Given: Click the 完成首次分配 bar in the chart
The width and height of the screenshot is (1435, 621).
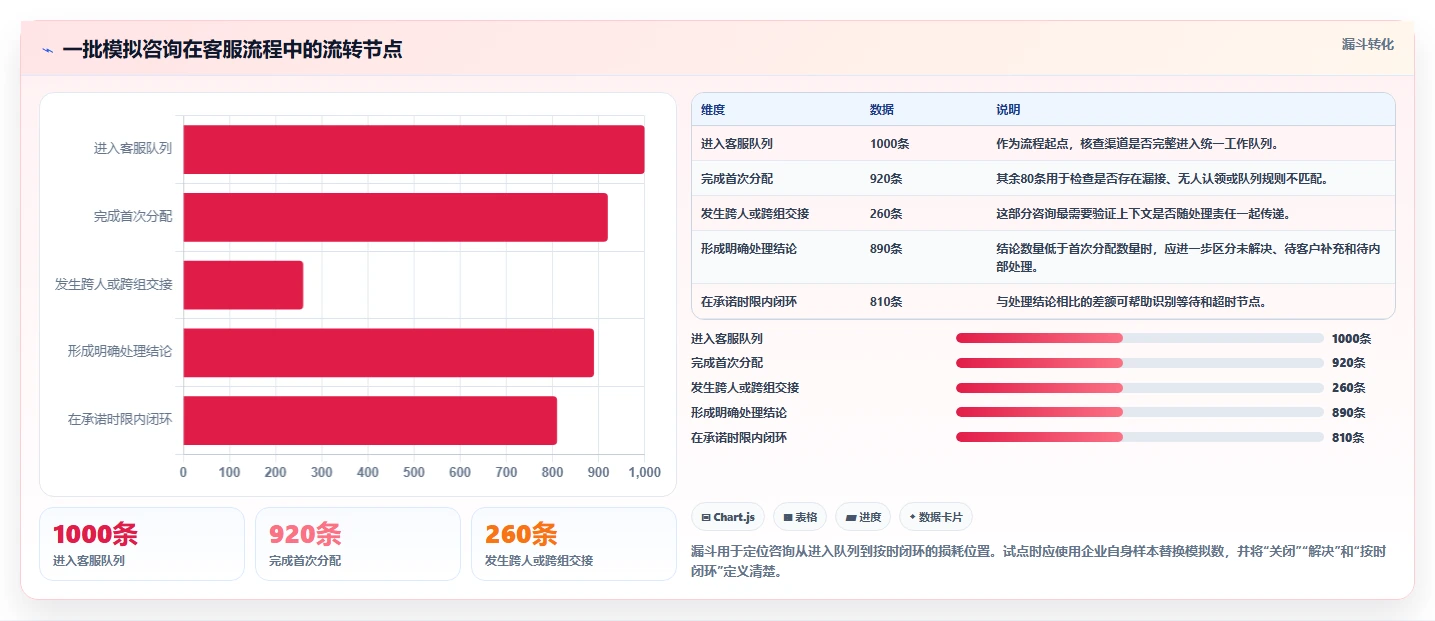Looking at the screenshot, I should point(395,217).
